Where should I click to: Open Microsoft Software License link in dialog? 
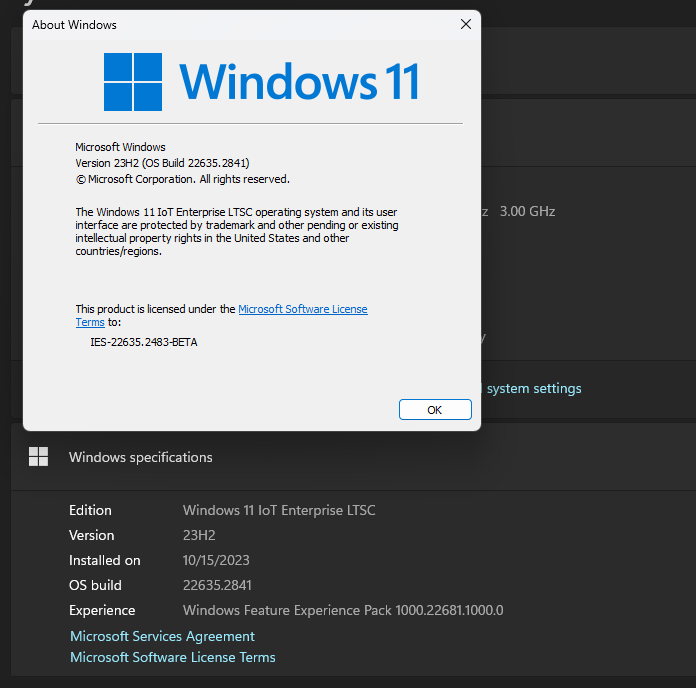tap(303, 309)
